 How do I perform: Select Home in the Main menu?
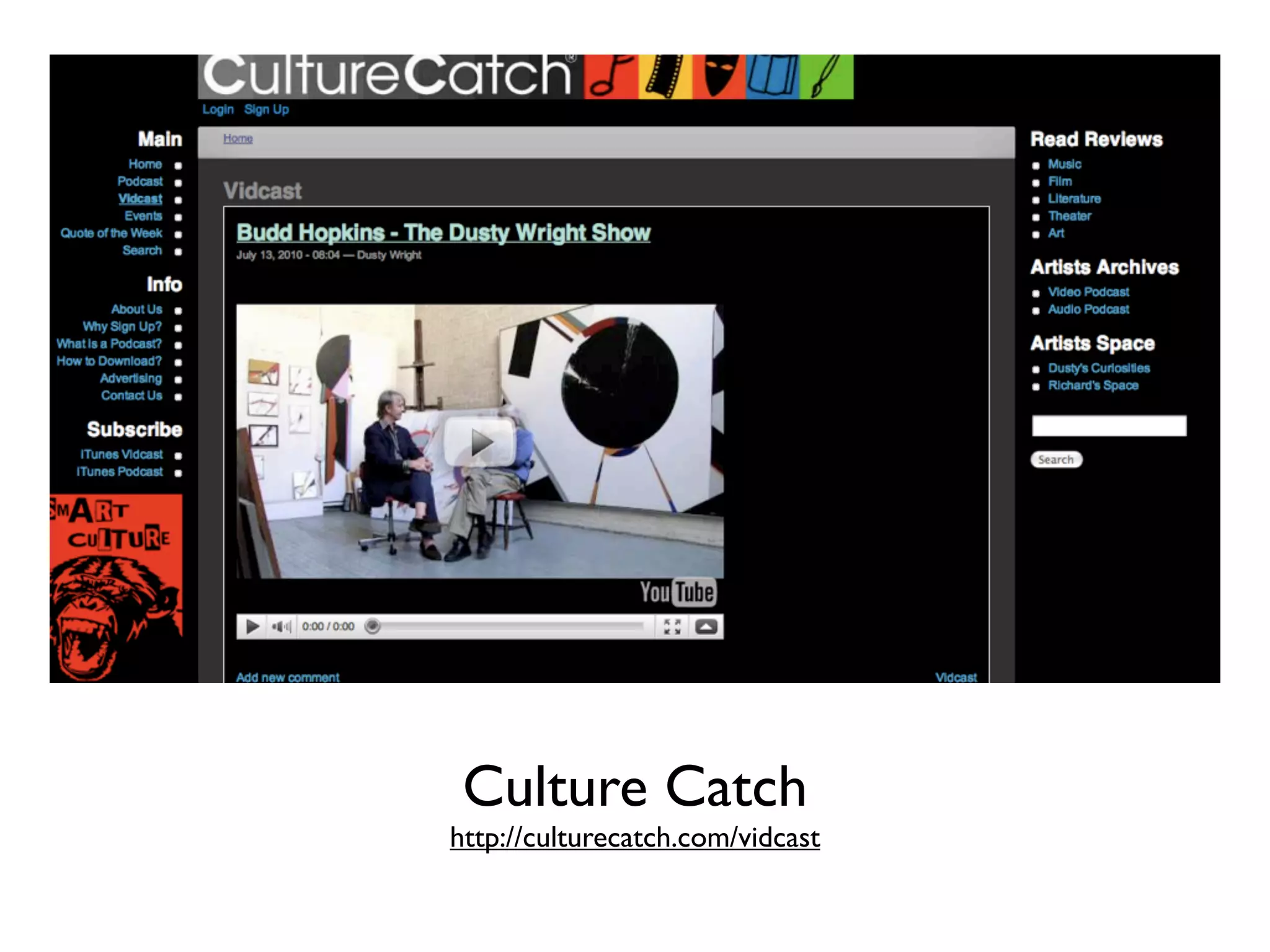tap(145, 164)
